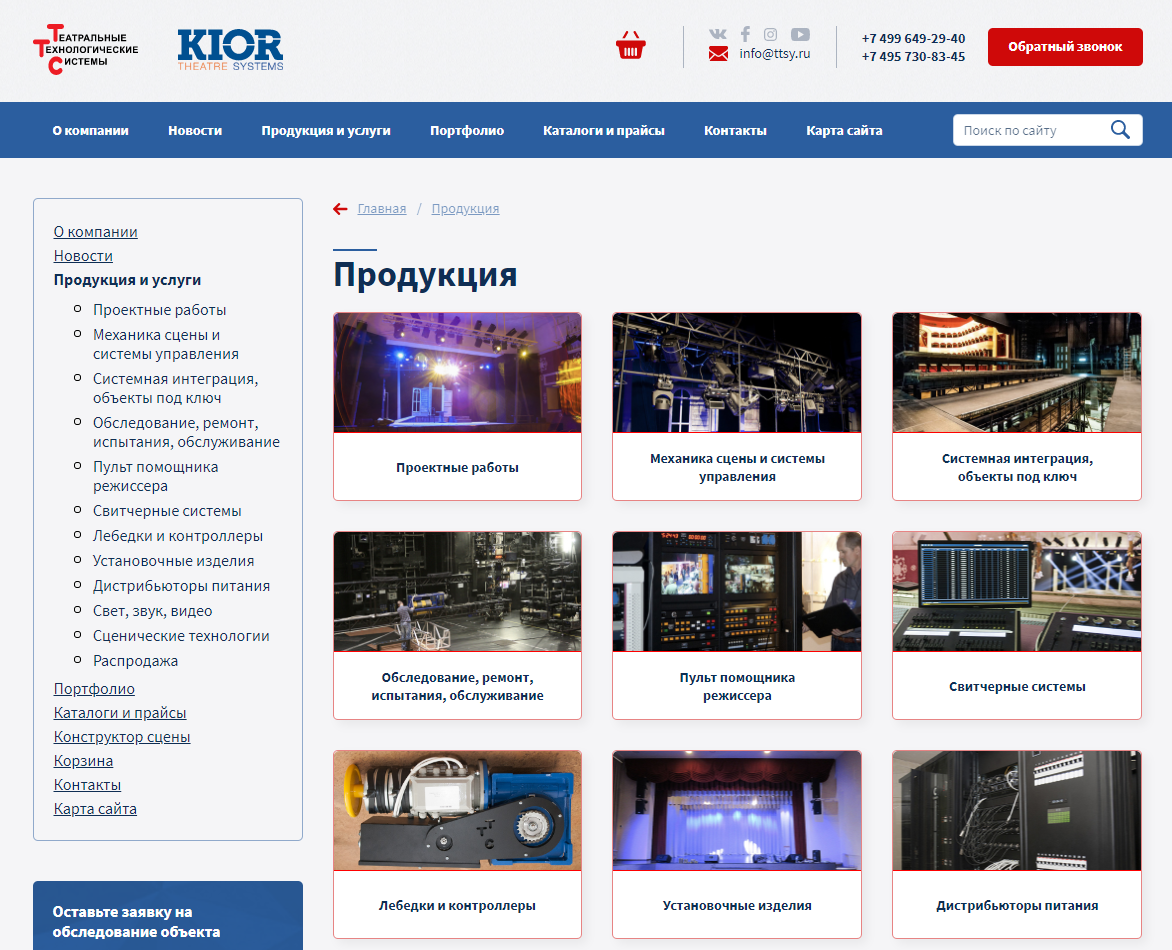Click the red envelope email icon
The width and height of the screenshot is (1172, 950).
click(x=718, y=55)
